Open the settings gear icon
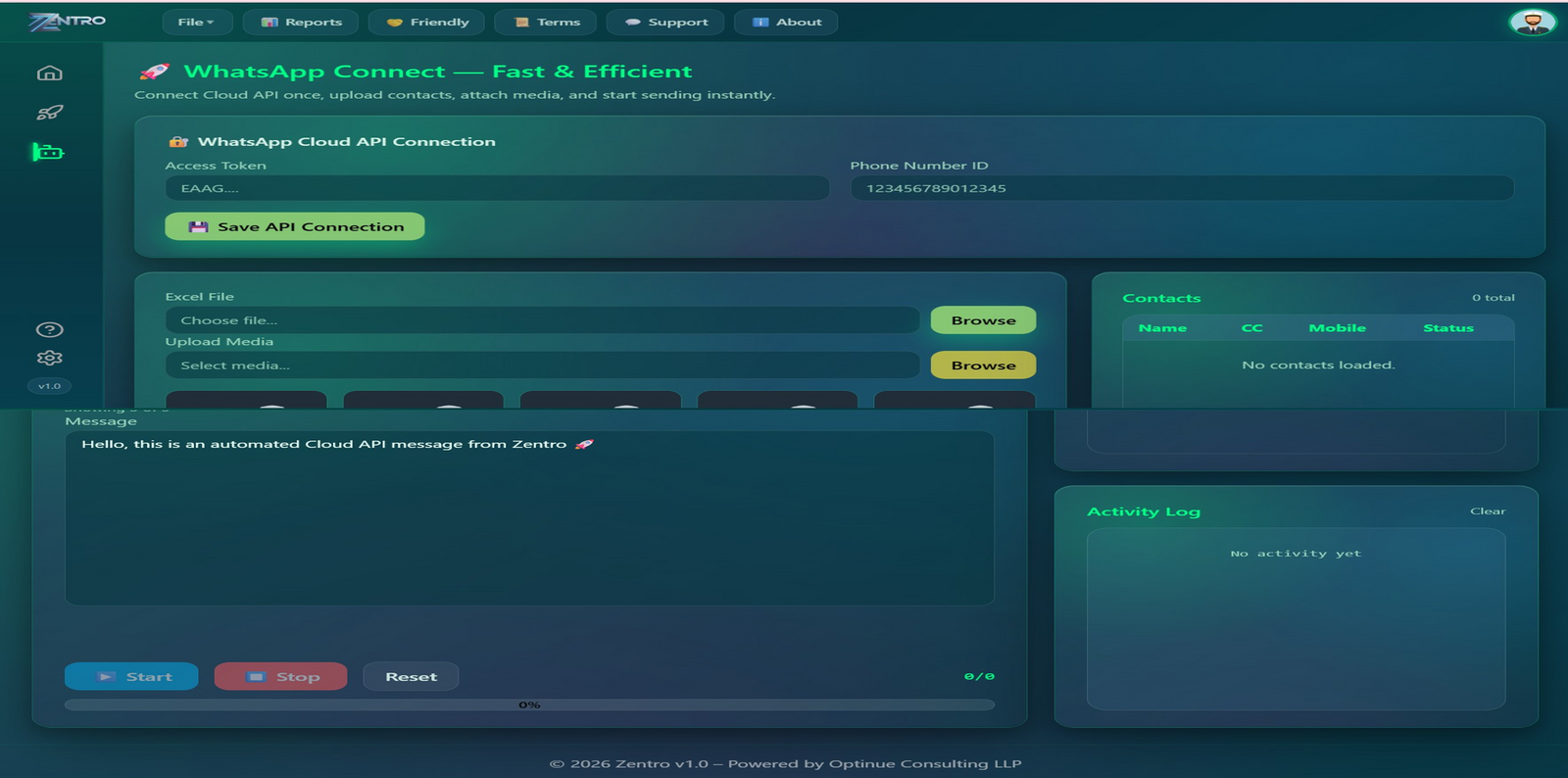The height and width of the screenshot is (778, 1568). coord(49,359)
